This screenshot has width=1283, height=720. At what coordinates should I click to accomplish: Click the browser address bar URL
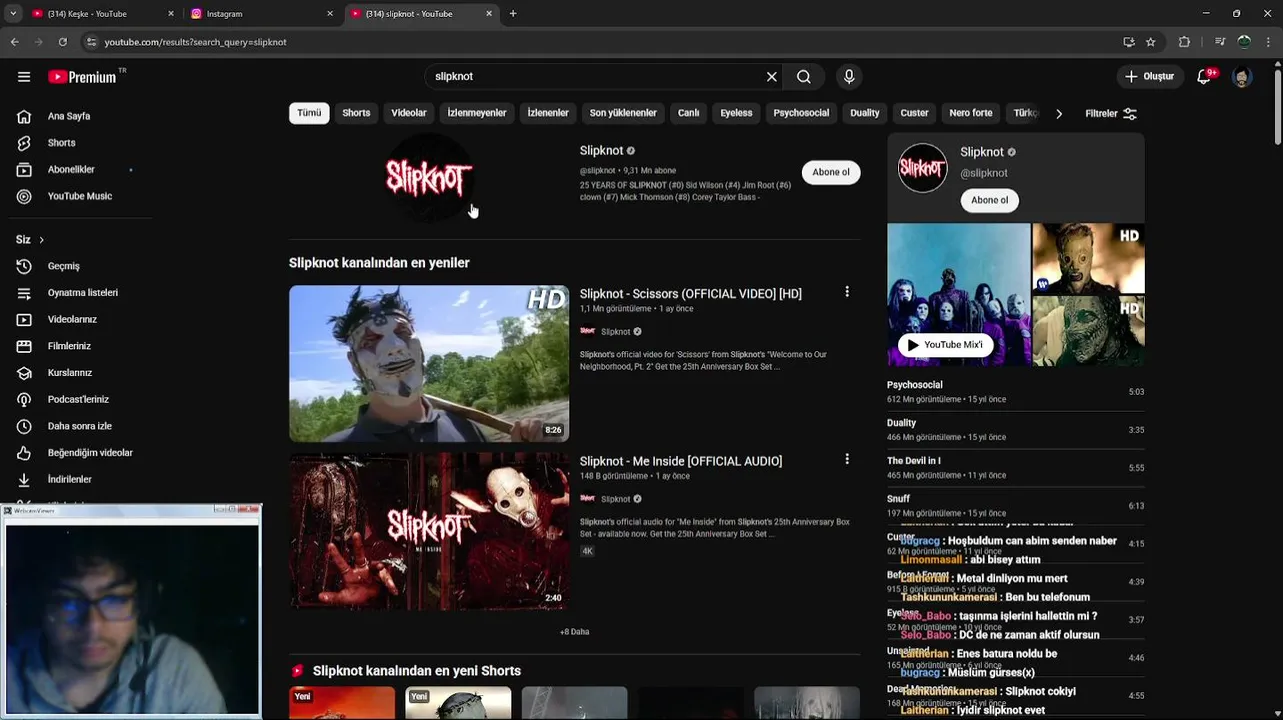point(196,42)
